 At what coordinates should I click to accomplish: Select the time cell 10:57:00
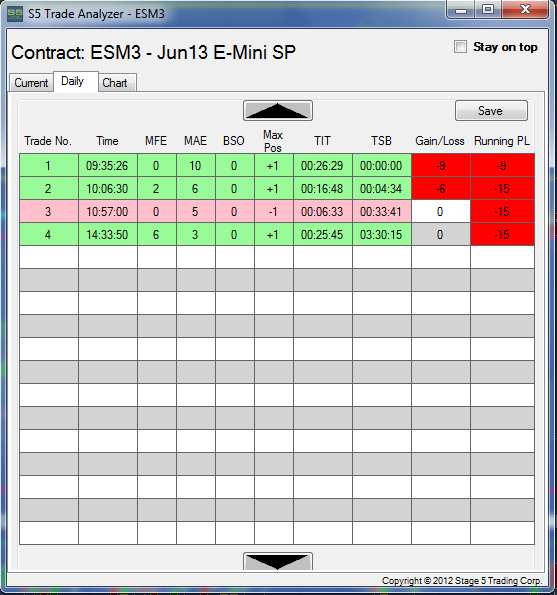[108, 211]
